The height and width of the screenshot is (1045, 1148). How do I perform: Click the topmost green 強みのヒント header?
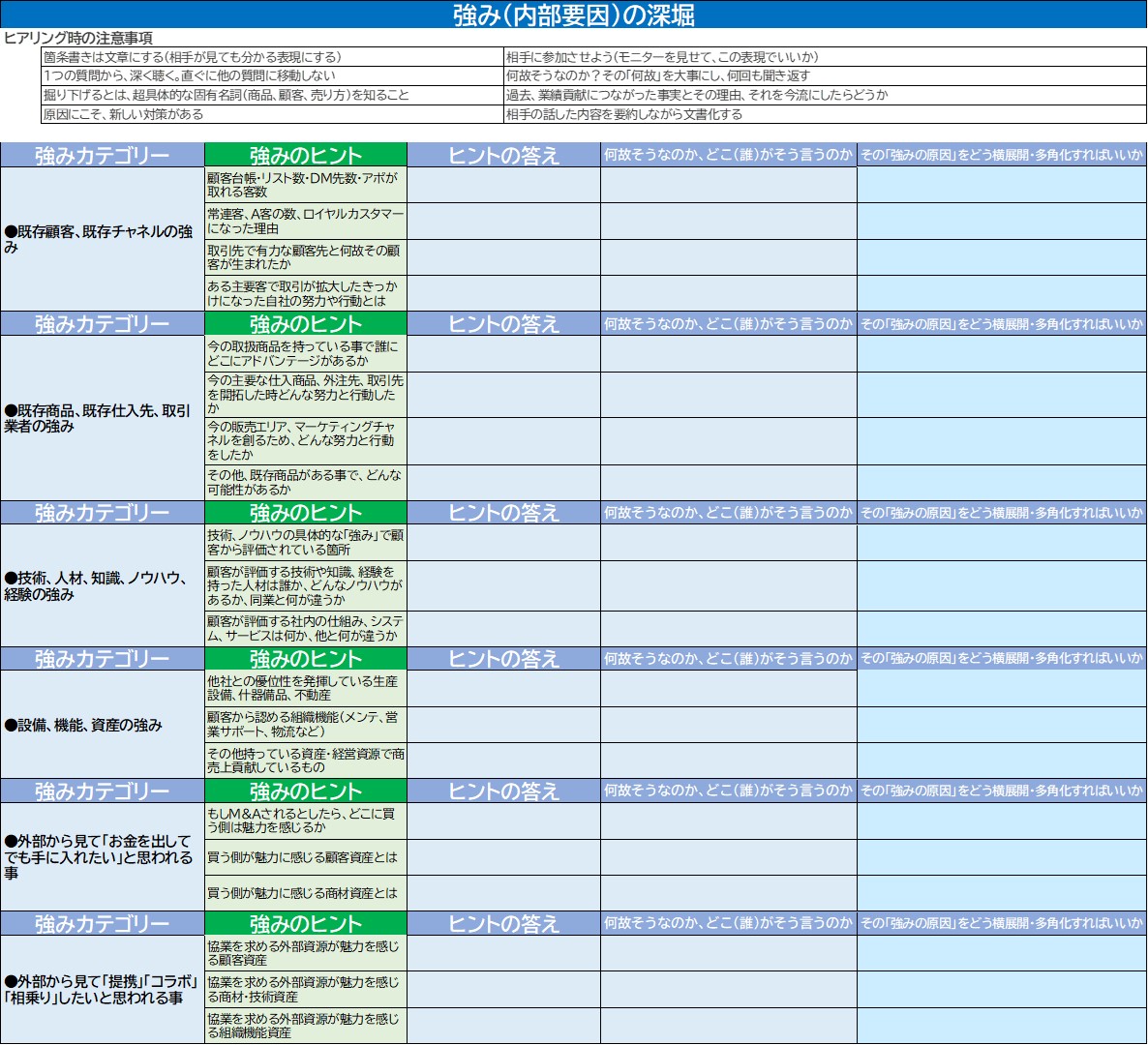[306, 156]
